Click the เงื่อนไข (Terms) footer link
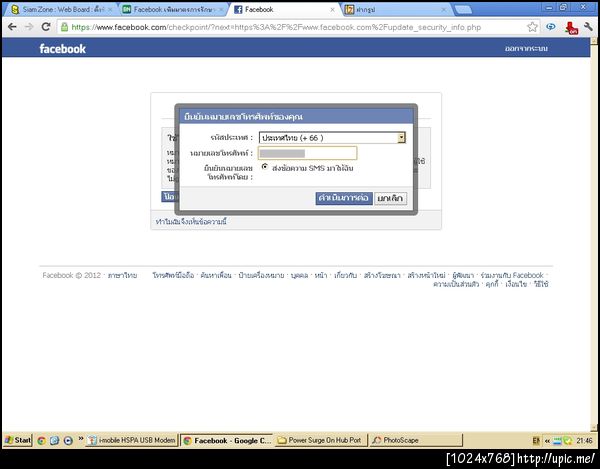Viewport: 600px width, 469px height. tap(516, 284)
